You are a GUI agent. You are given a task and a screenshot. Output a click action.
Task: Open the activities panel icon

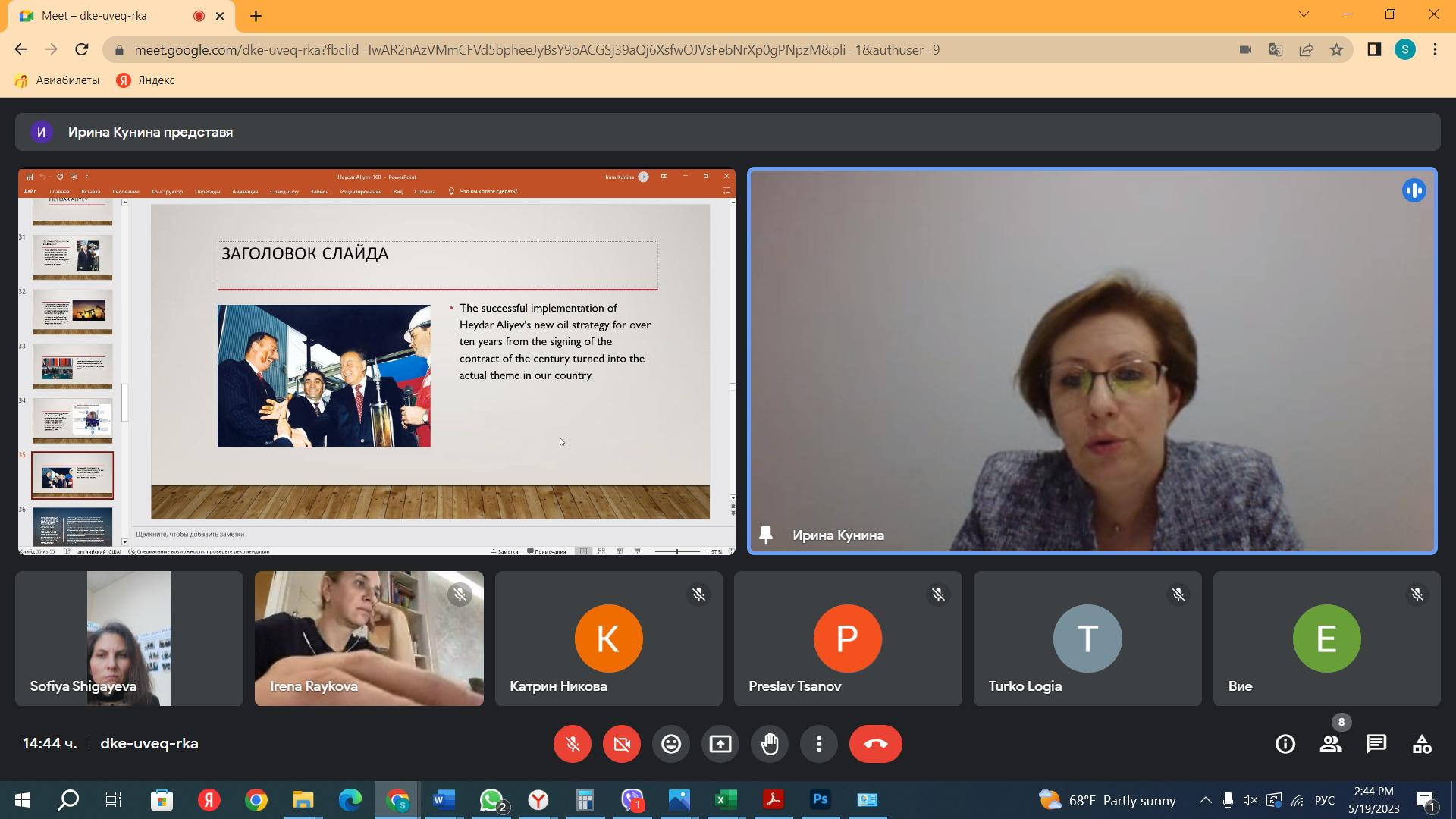pyautogui.click(x=1422, y=744)
